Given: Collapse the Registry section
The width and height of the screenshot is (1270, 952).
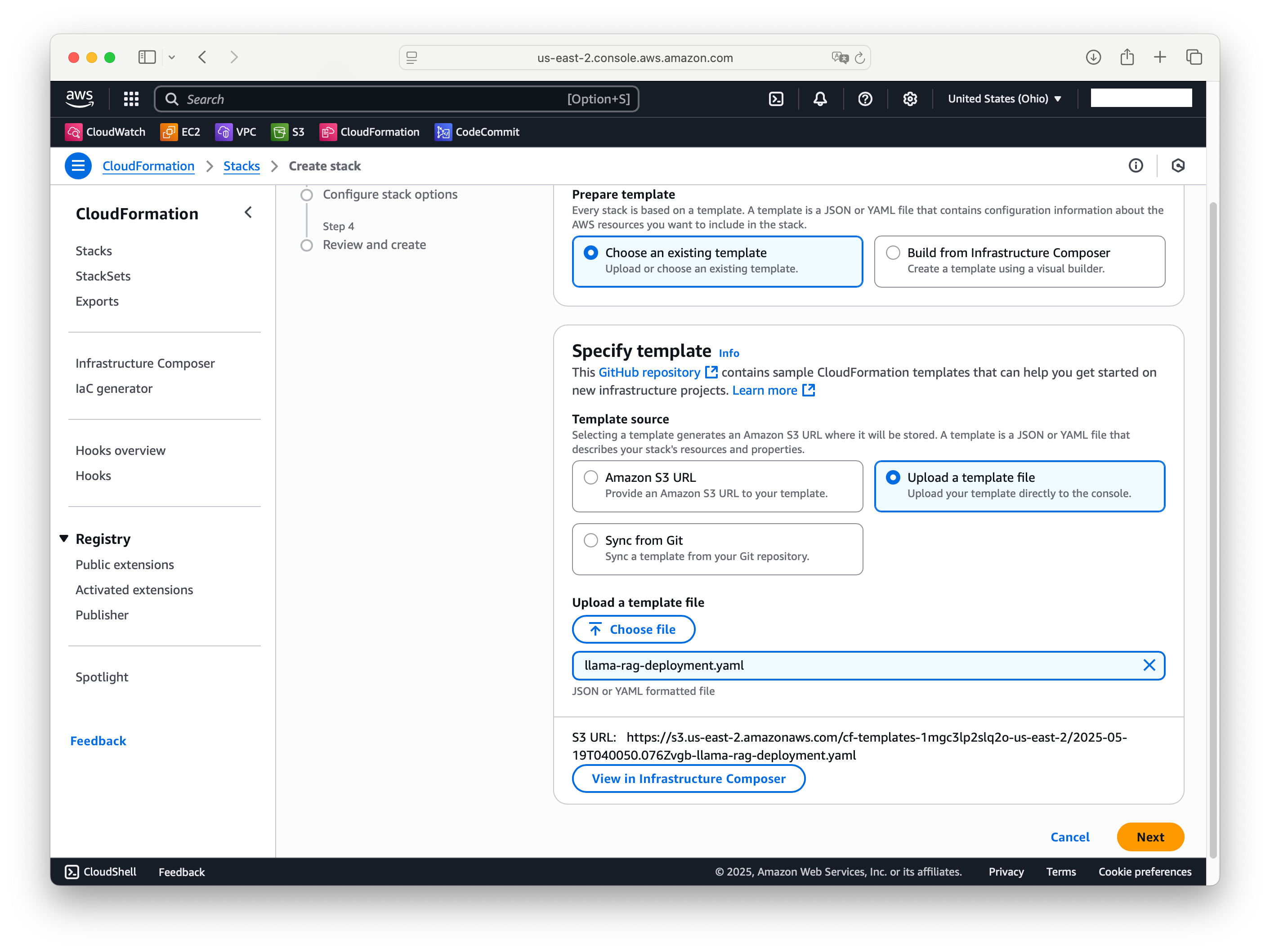Looking at the screenshot, I should point(64,538).
